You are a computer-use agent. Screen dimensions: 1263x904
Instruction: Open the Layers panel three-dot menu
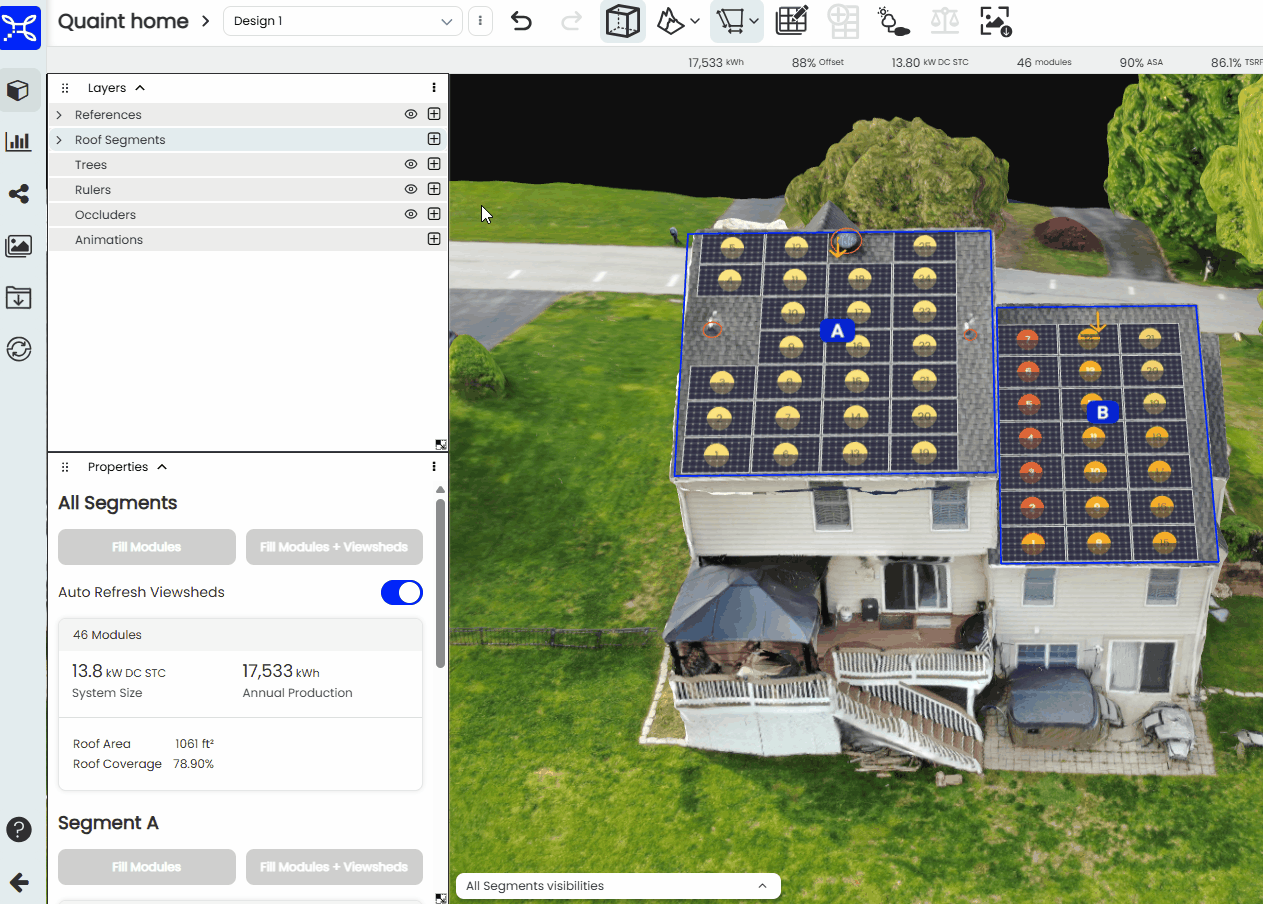point(434,88)
